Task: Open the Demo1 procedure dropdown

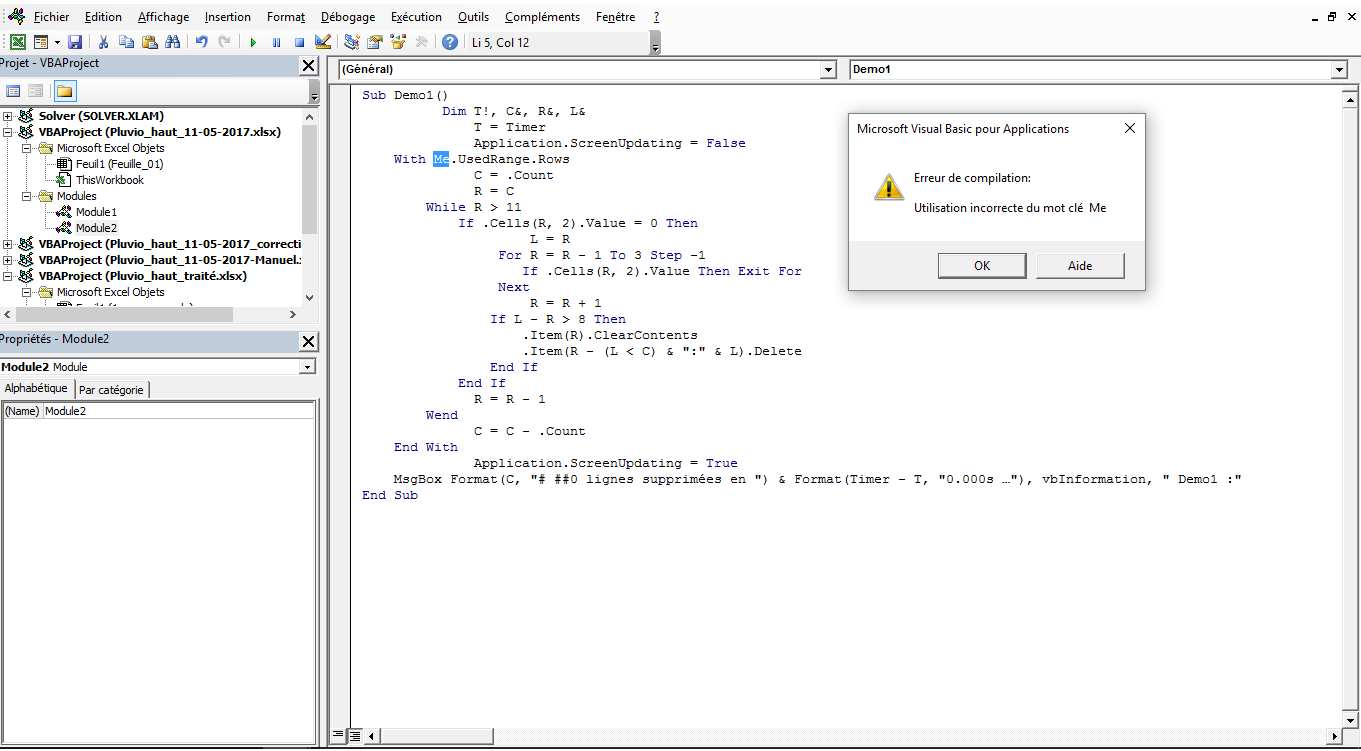Action: tap(1339, 69)
